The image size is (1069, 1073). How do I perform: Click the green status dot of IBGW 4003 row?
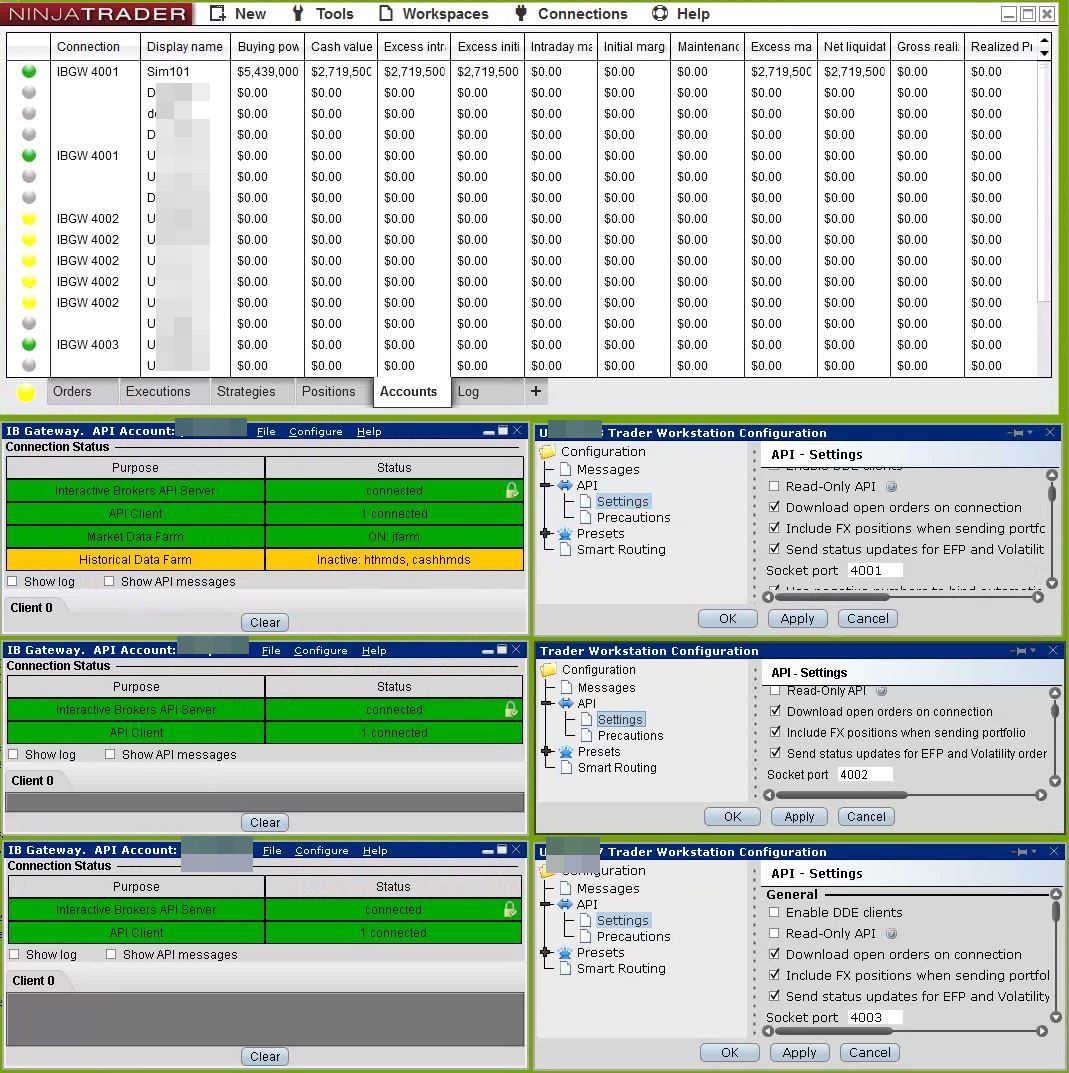(29, 344)
